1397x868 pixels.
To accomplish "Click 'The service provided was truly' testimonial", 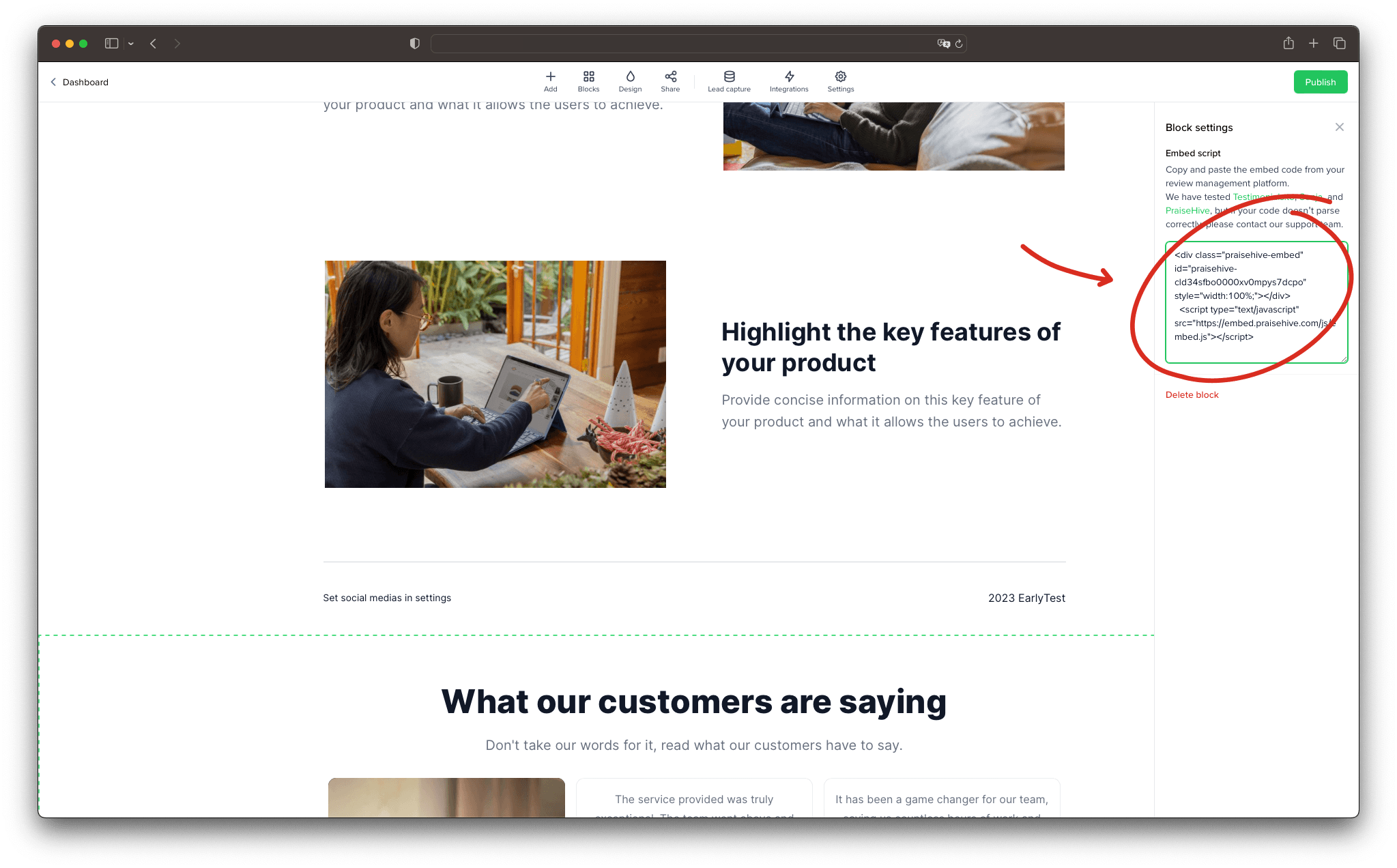I will click(694, 798).
